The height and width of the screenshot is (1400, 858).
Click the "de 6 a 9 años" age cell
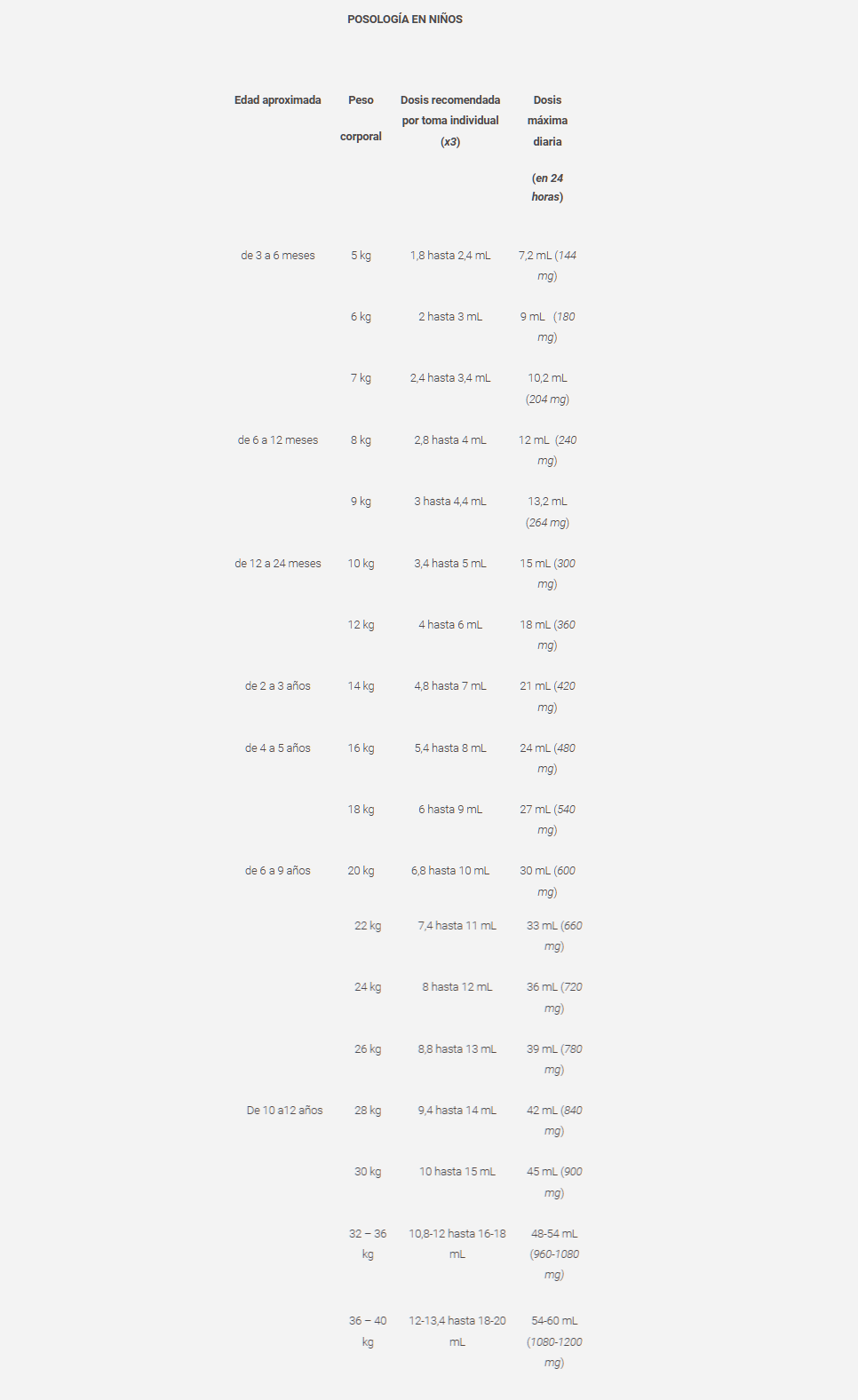click(278, 871)
